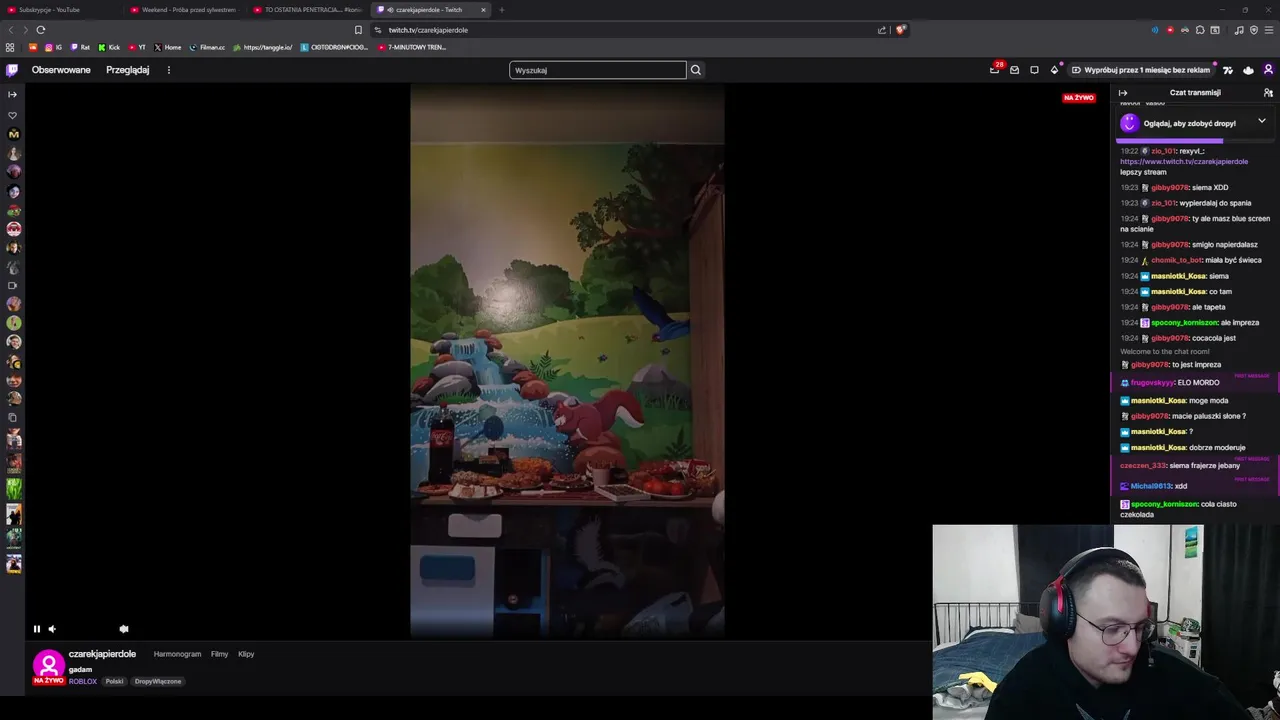The height and width of the screenshot is (720, 1280).
Task: Open the YT bookmark
Action: tap(137, 47)
